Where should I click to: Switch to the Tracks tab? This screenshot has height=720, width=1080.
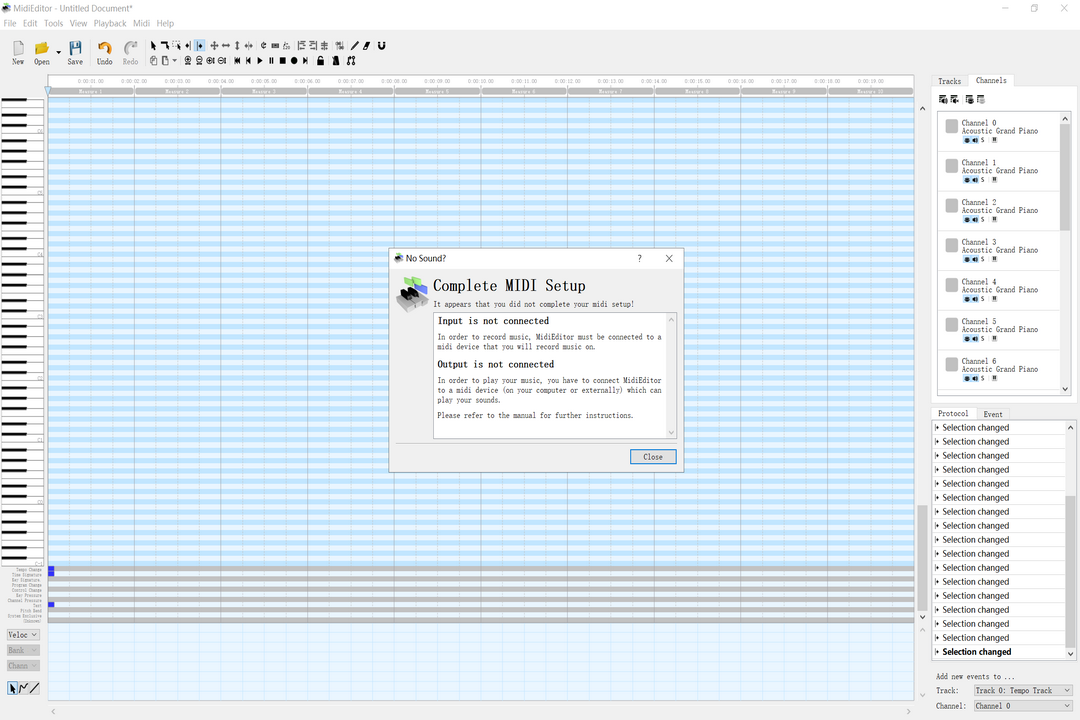click(950, 80)
